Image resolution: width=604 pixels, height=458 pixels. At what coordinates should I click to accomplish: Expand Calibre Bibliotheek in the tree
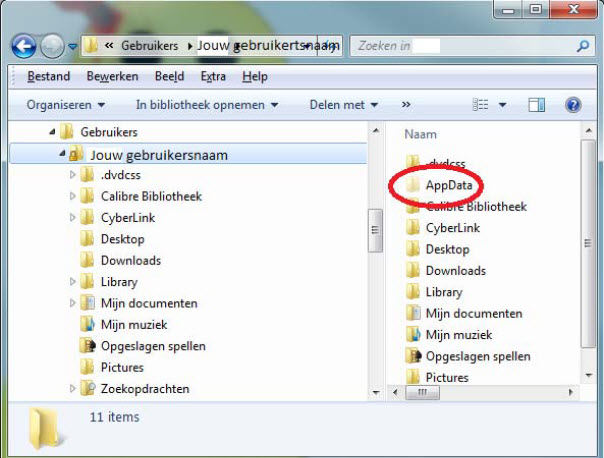tap(72, 196)
